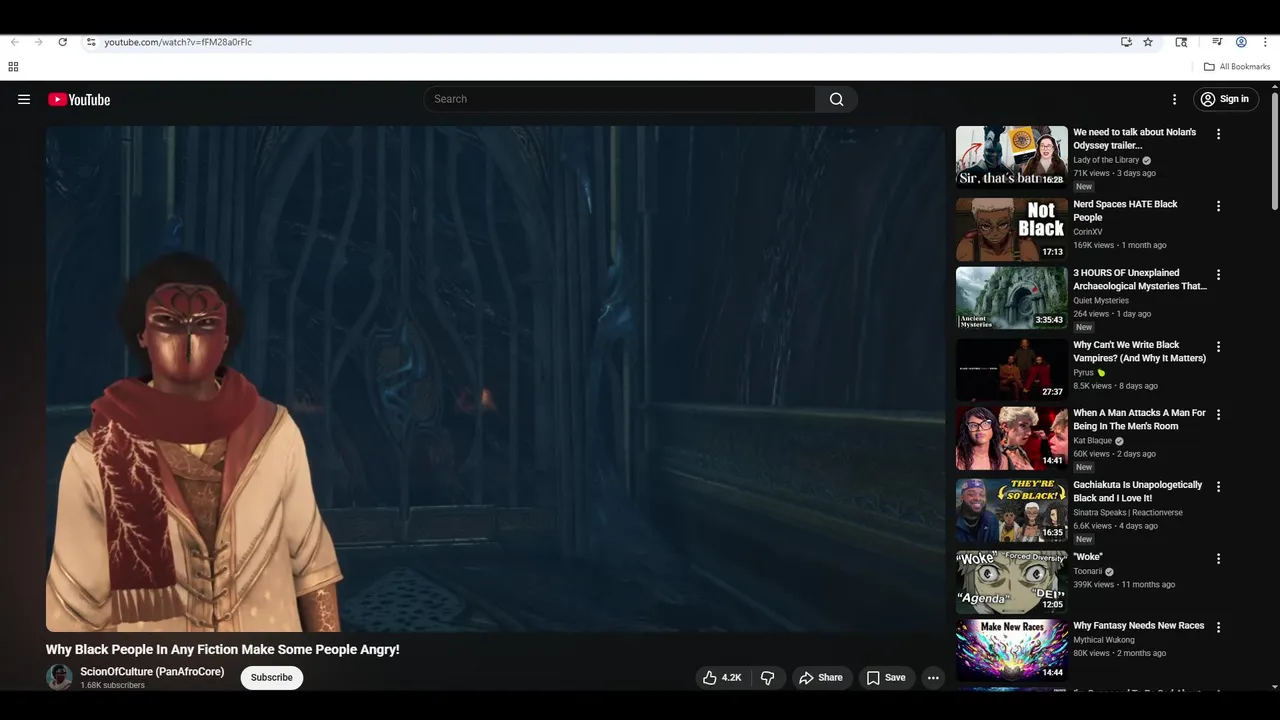Click the browser address bar URL

178,42
